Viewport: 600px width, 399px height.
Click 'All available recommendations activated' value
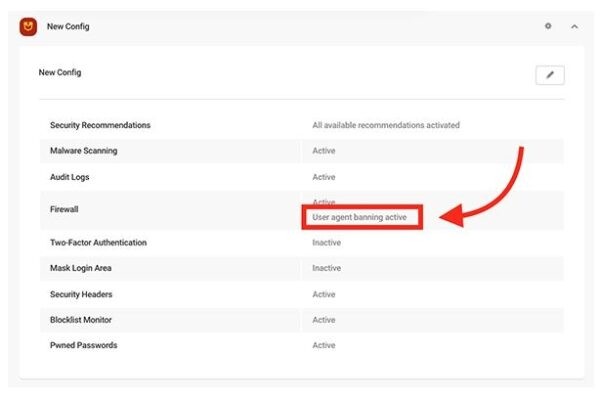coord(386,125)
